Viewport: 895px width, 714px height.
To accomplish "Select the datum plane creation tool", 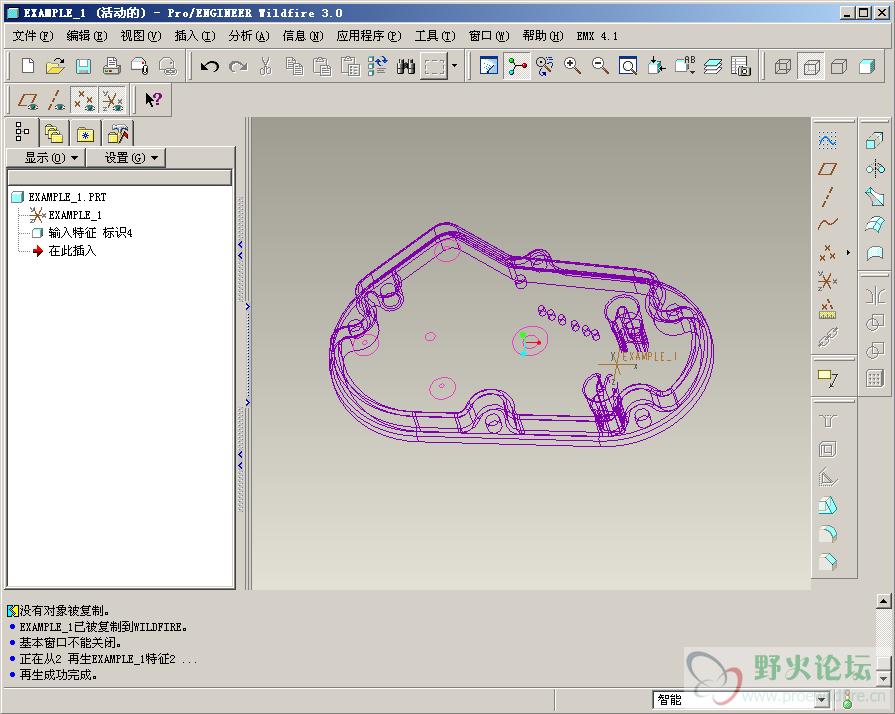I will pyautogui.click(x=827, y=169).
